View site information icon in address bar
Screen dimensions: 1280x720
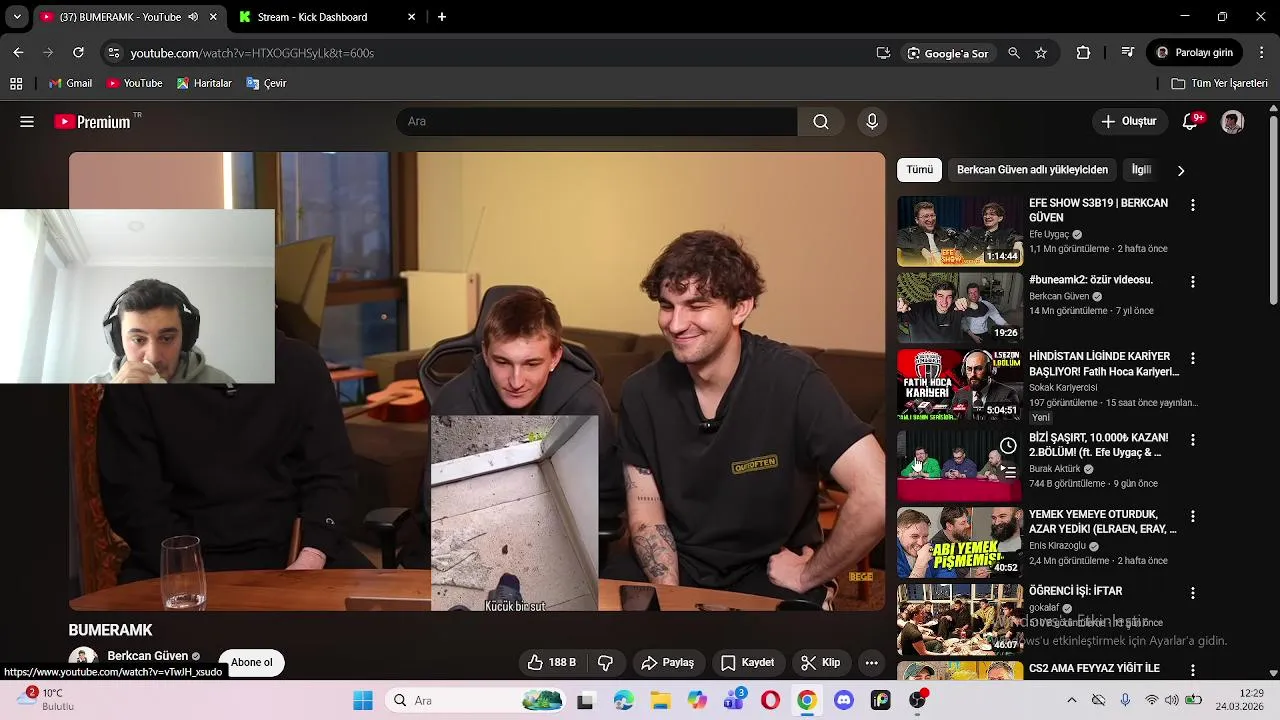point(113,53)
